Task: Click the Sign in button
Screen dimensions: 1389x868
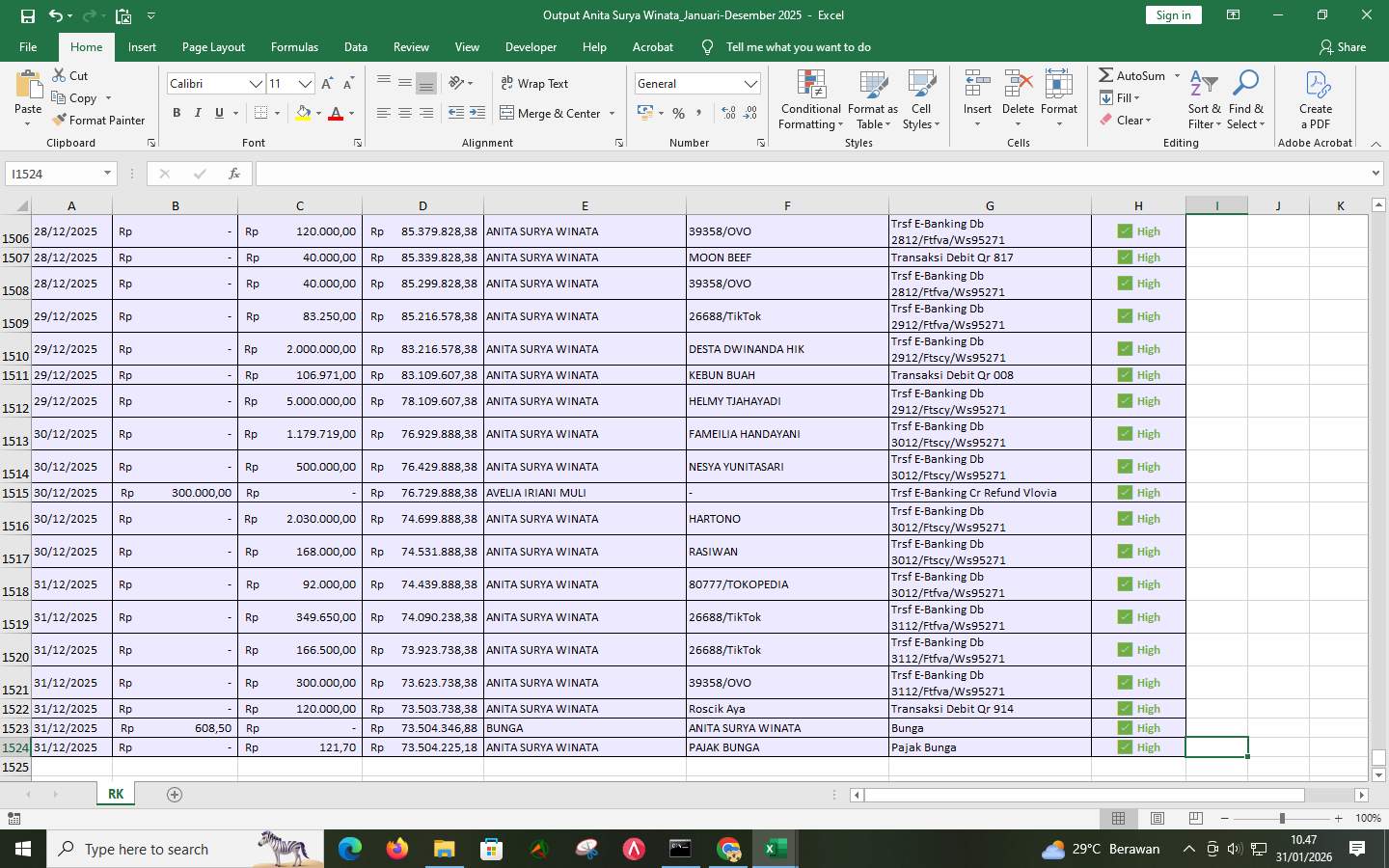Action: (x=1173, y=14)
